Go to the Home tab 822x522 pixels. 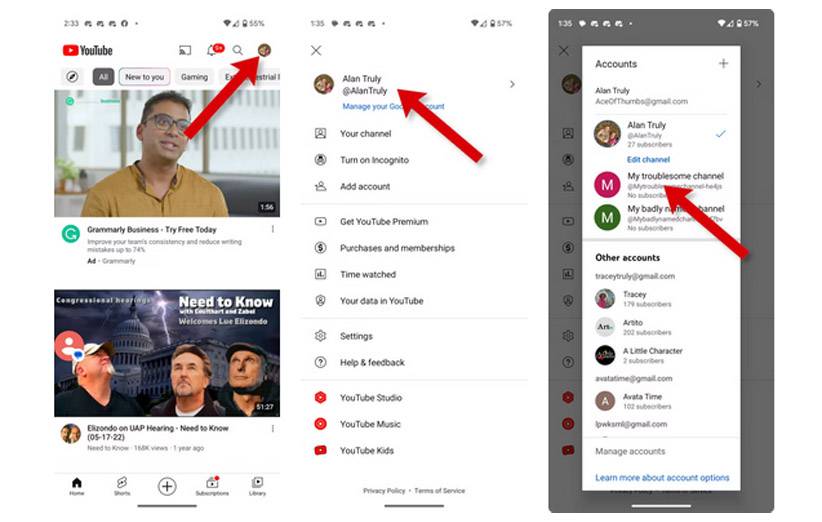(x=77, y=486)
